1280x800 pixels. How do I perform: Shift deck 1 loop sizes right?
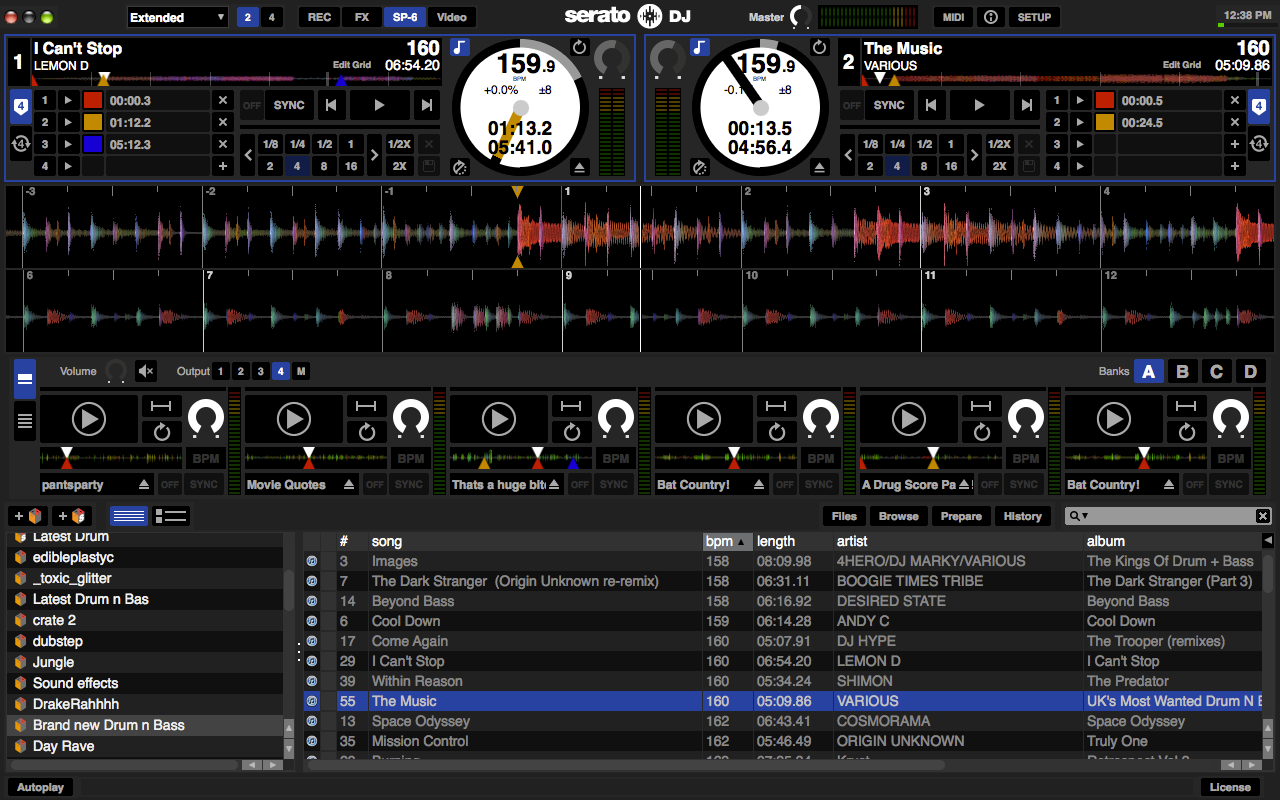pos(374,155)
